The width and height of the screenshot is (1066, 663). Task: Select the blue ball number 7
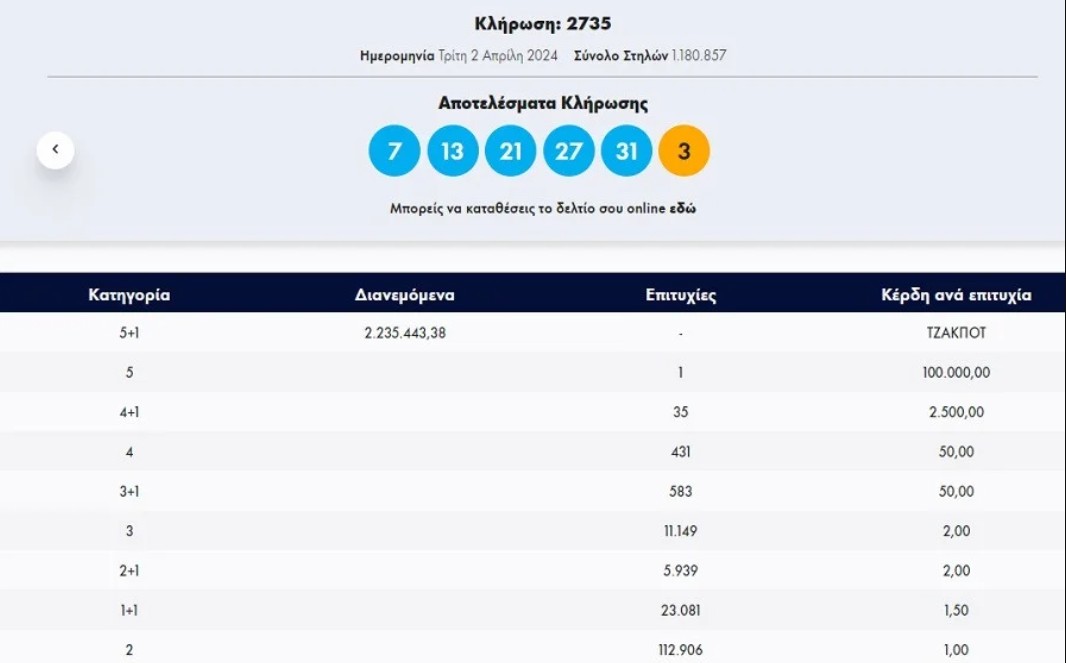(394, 150)
